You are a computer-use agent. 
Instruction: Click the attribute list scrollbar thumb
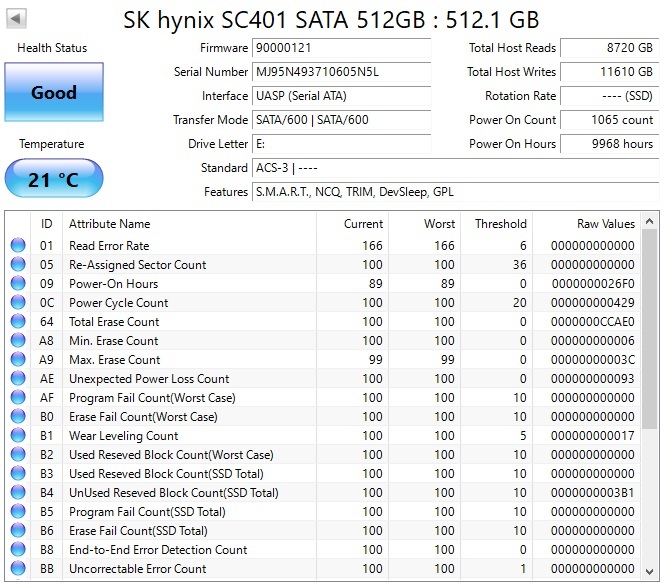coord(649,329)
